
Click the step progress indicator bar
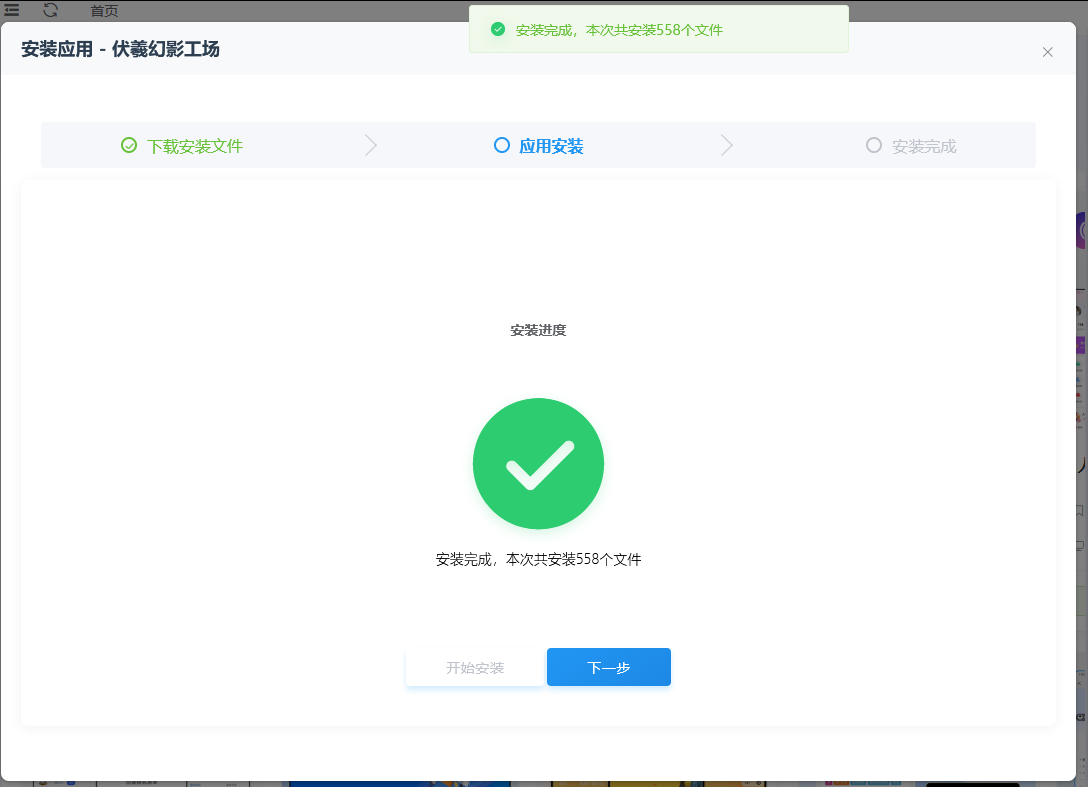click(x=538, y=145)
